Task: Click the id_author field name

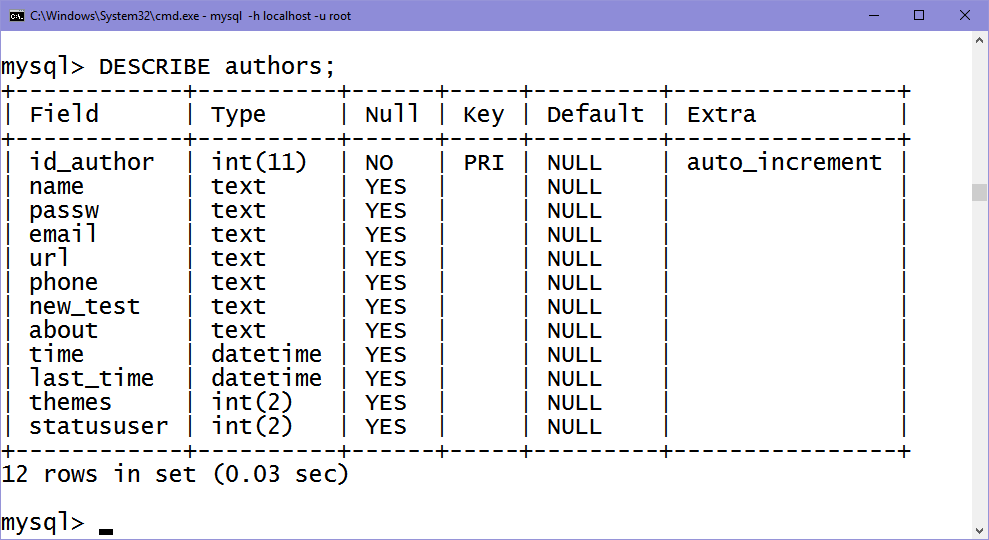Action: point(91,163)
